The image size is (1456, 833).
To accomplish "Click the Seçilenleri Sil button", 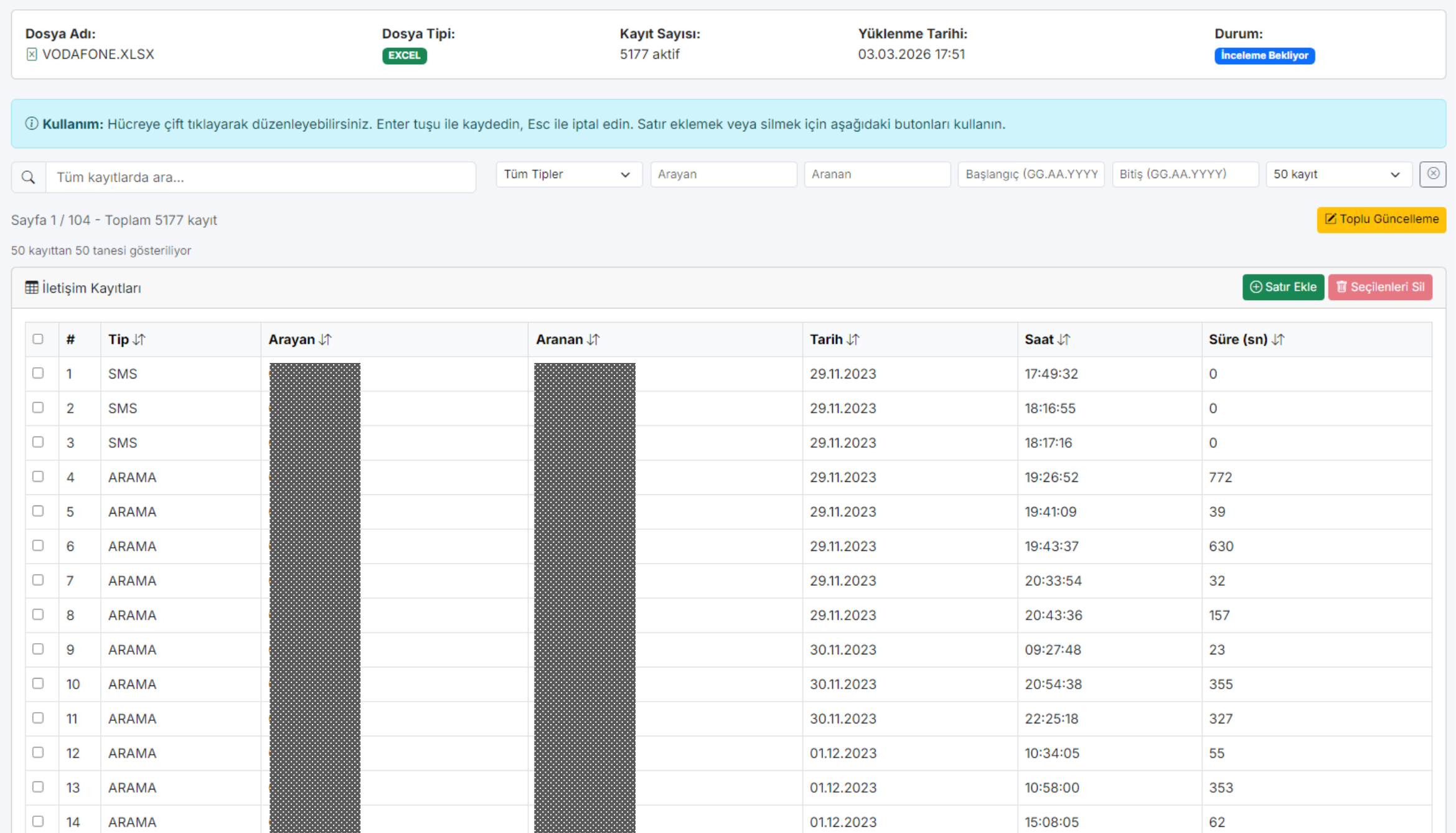I will point(1380,287).
